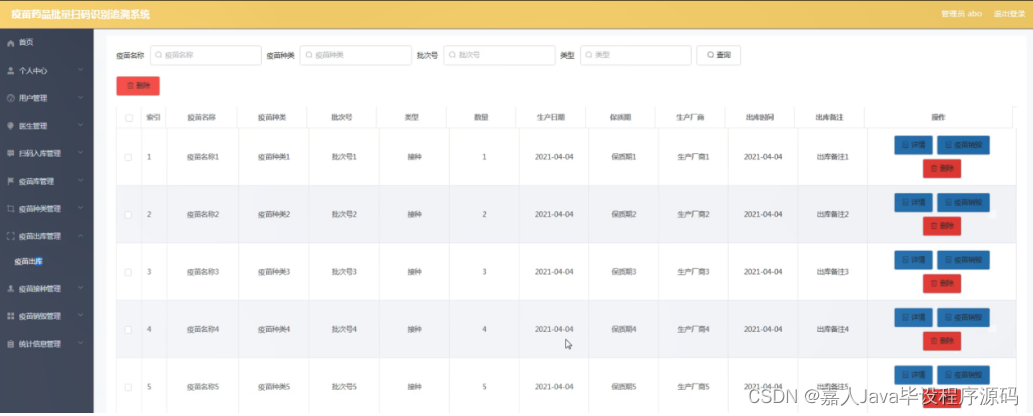This screenshot has height=416, width=1033.
Task: Check the checkbox for row 4
Action: point(128,330)
